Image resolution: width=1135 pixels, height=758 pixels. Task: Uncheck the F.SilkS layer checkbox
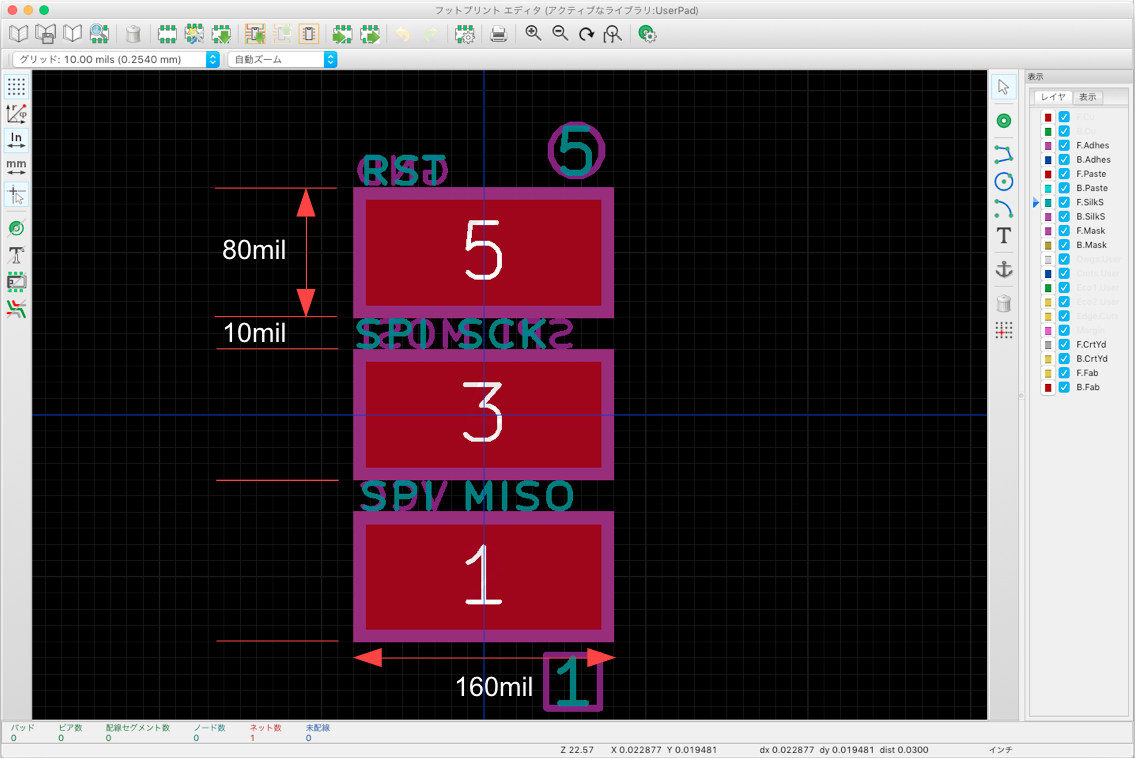tap(1064, 202)
